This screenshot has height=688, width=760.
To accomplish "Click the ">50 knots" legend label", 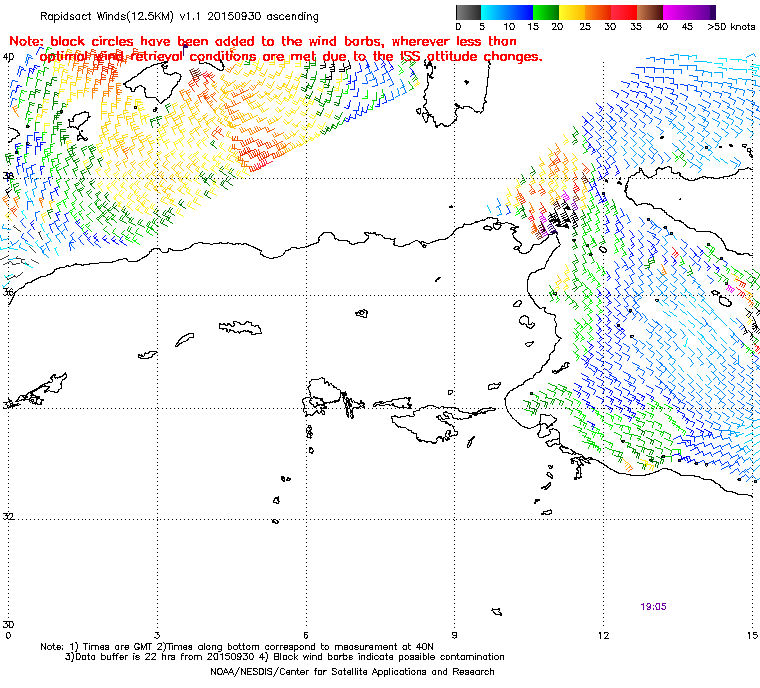I will (x=731, y=27).
